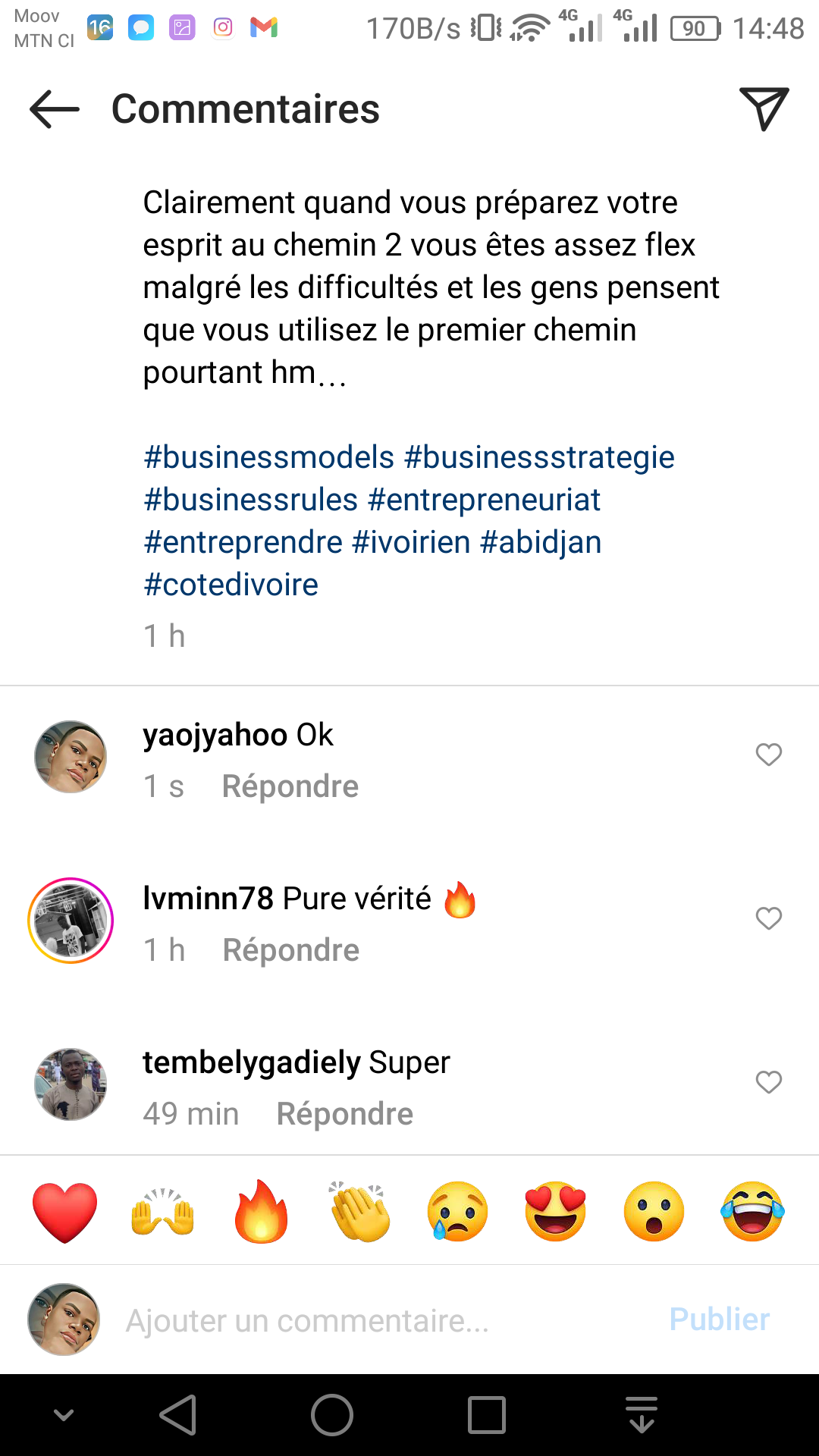Image resolution: width=819 pixels, height=1456 pixels.
Task: Reply to tembelygadiely's comment
Action: pyautogui.click(x=344, y=1114)
